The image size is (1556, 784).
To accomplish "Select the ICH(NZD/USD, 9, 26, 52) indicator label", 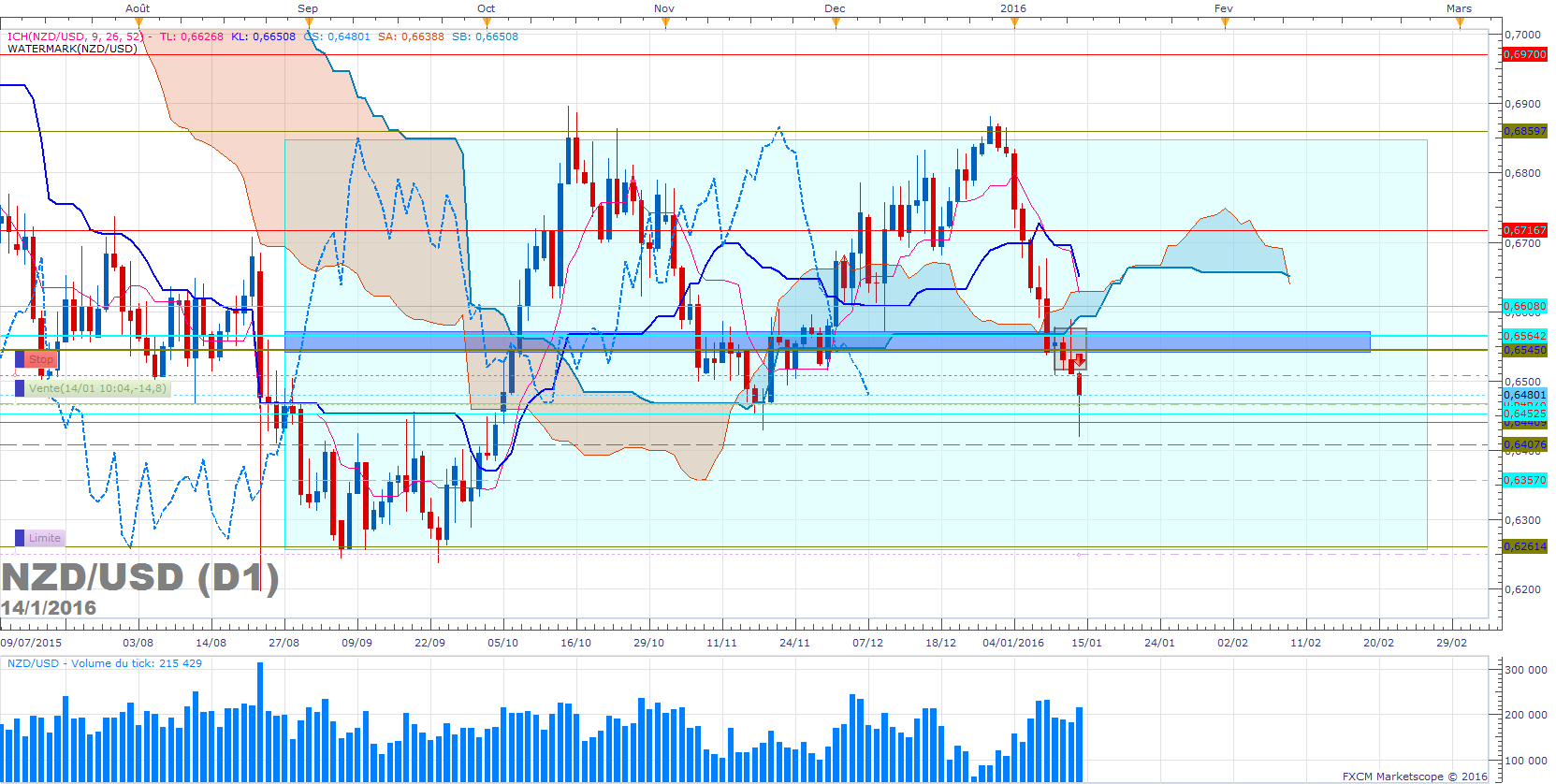I will point(76,36).
